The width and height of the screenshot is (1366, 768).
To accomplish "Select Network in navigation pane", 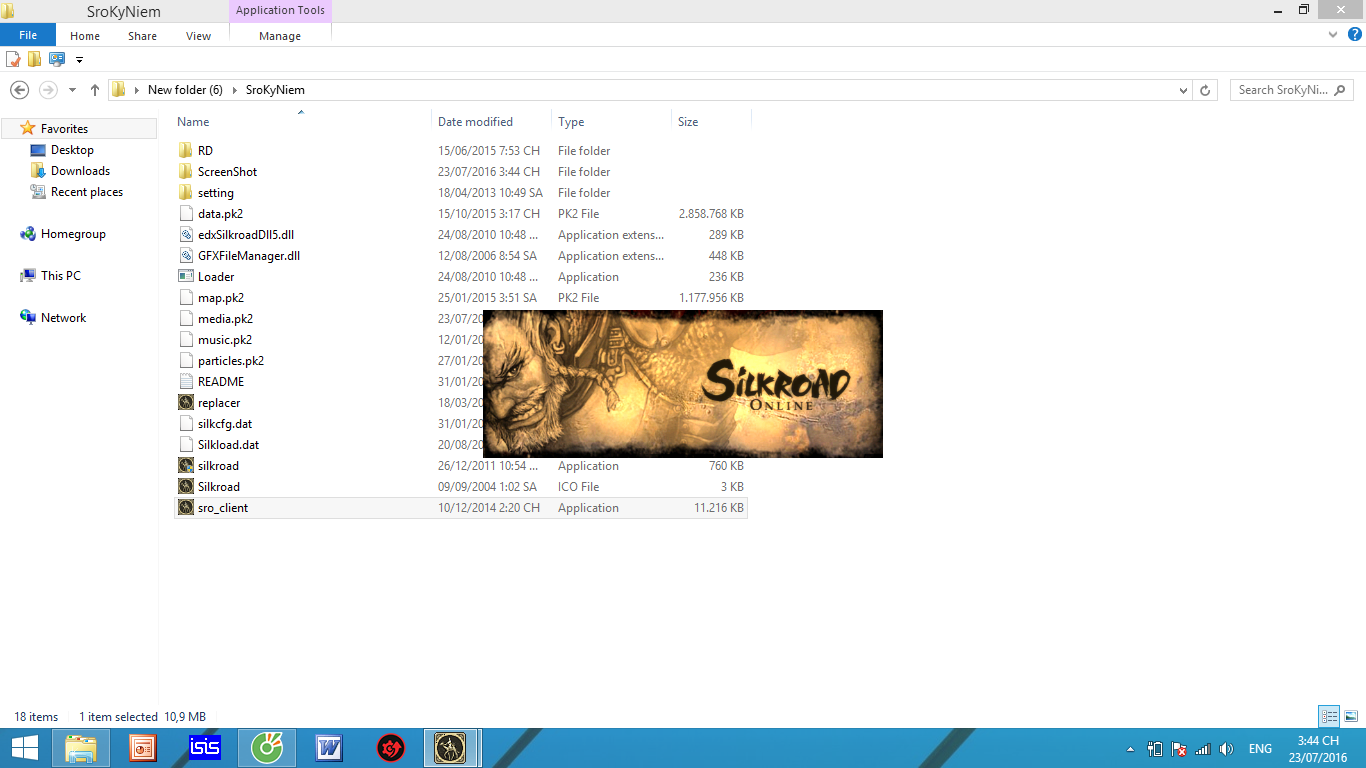I will (63, 318).
